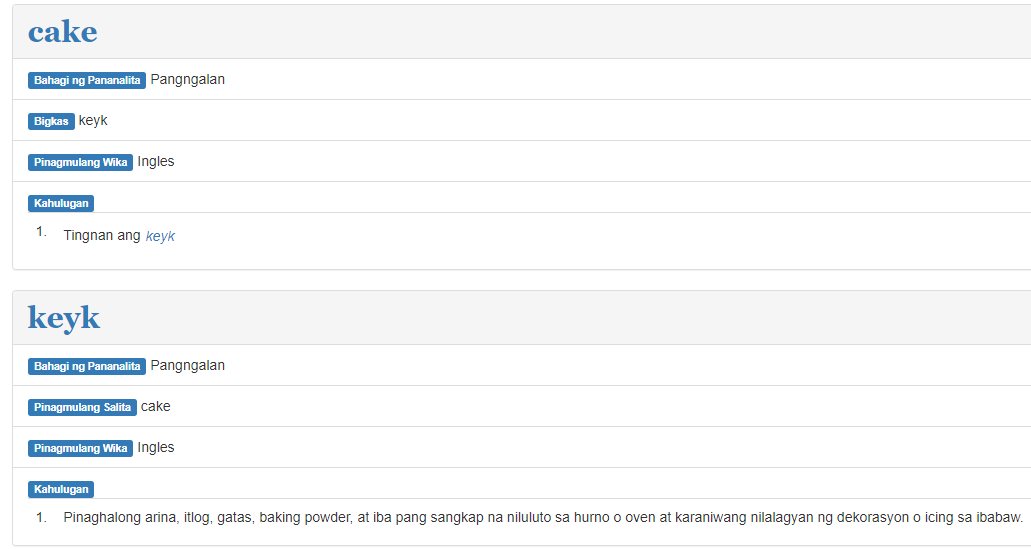Click "Pangngalan" text in the cake entry
The width and height of the screenshot is (1031, 549).
188,80
